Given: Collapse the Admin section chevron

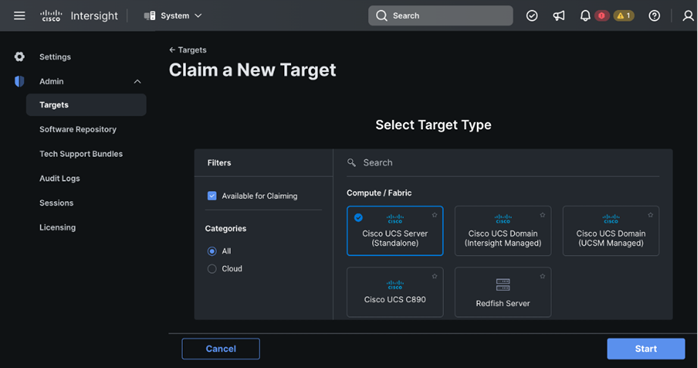Looking at the screenshot, I should 137,81.
